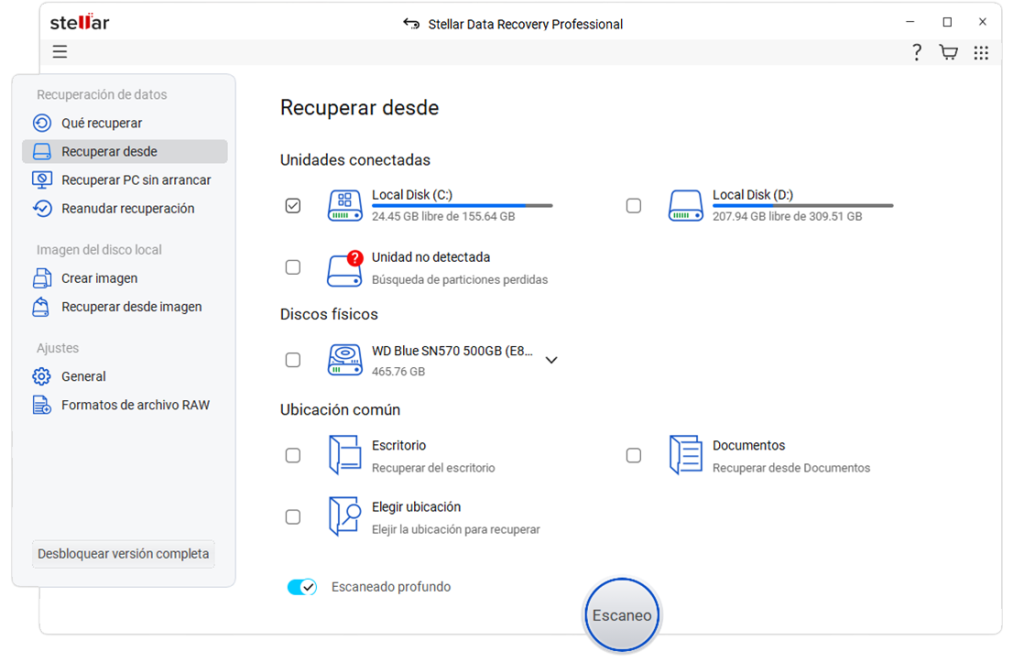
Task: Check the Unidad no detectada checkbox
Action: tap(293, 268)
